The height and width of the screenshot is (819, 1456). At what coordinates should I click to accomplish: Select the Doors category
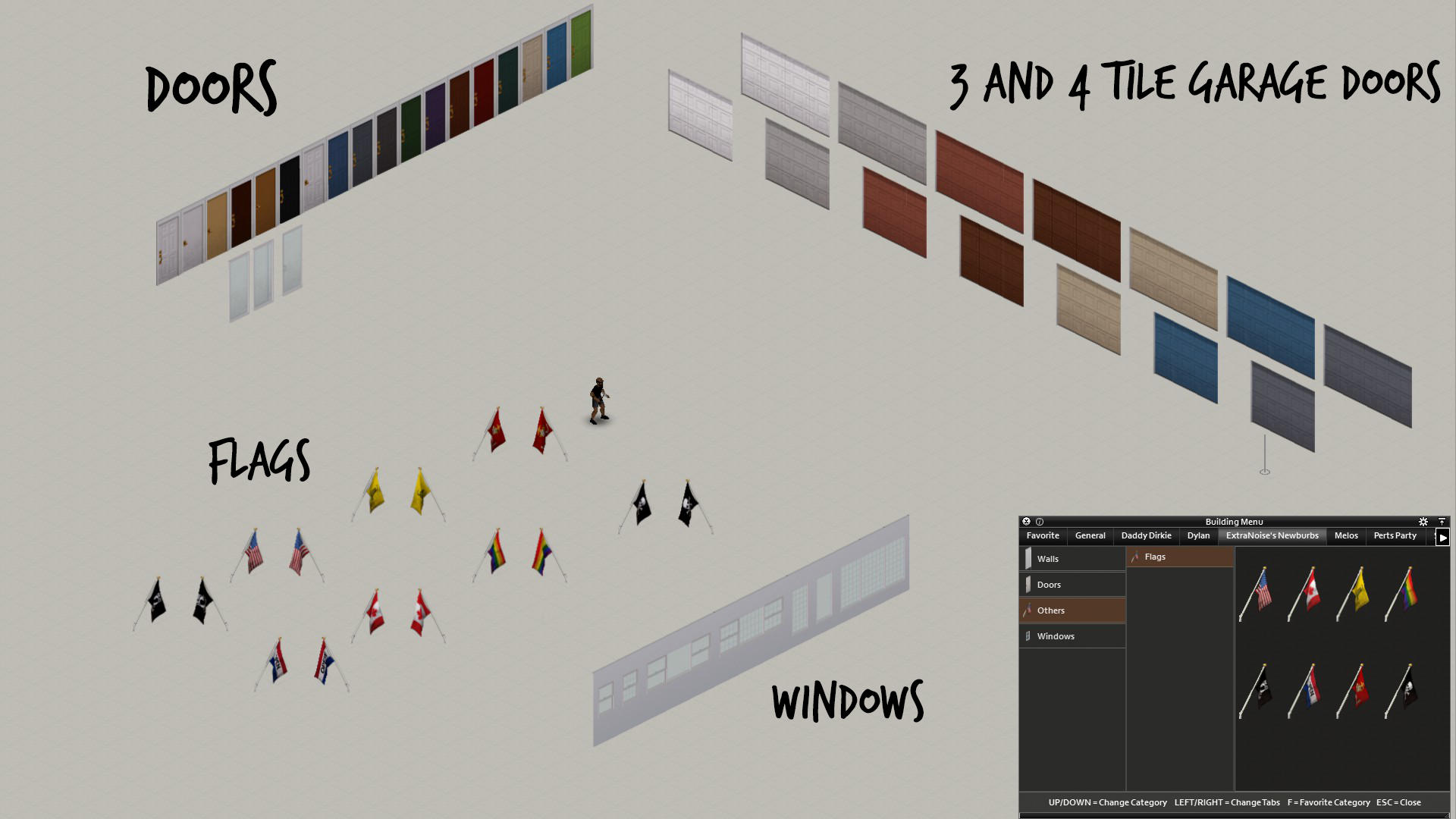point(1072,585)
